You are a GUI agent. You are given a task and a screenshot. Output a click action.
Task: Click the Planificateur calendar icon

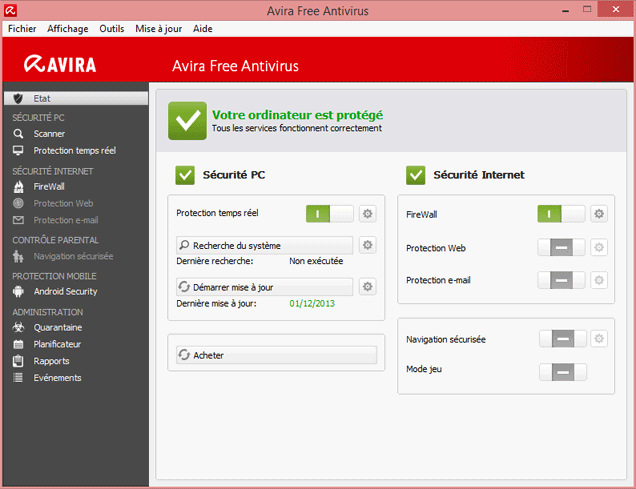pos(18,344)
